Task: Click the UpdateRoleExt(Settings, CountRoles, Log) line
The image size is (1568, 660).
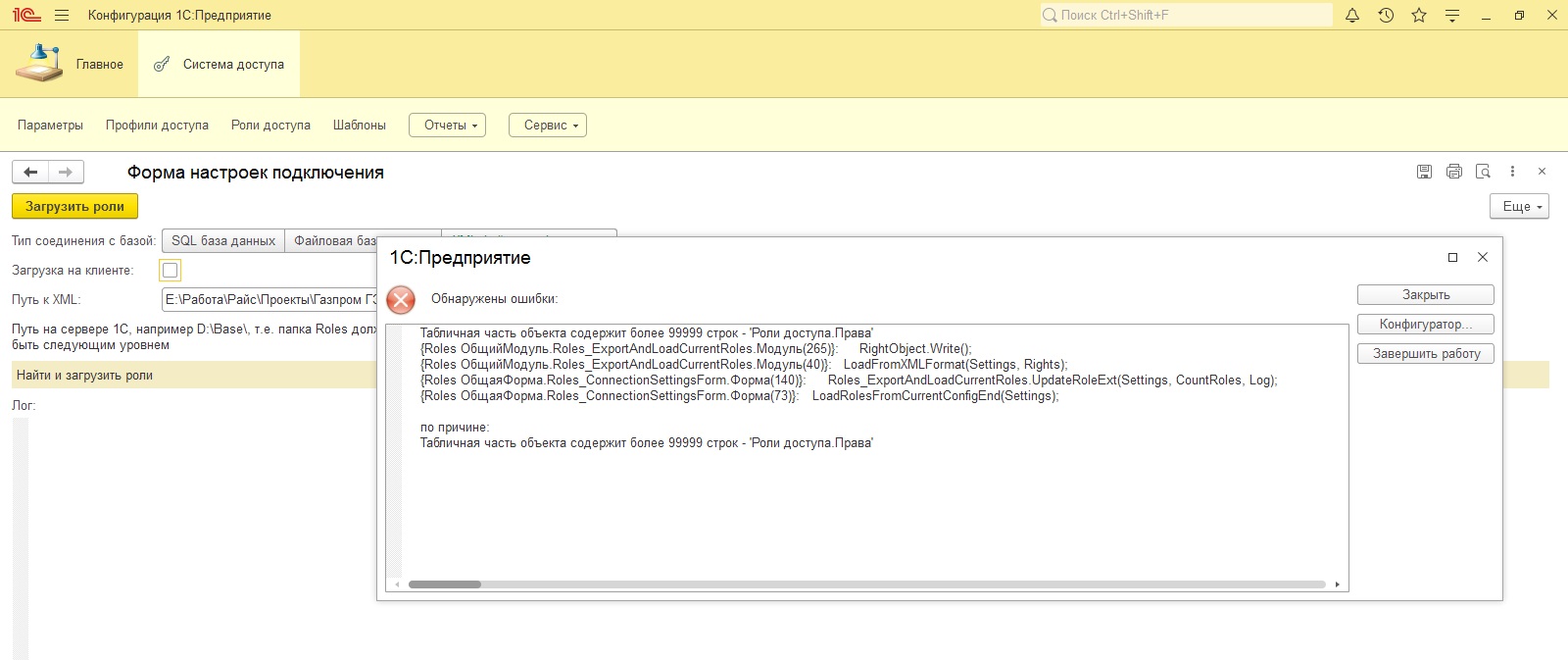Action: [849, 380]
